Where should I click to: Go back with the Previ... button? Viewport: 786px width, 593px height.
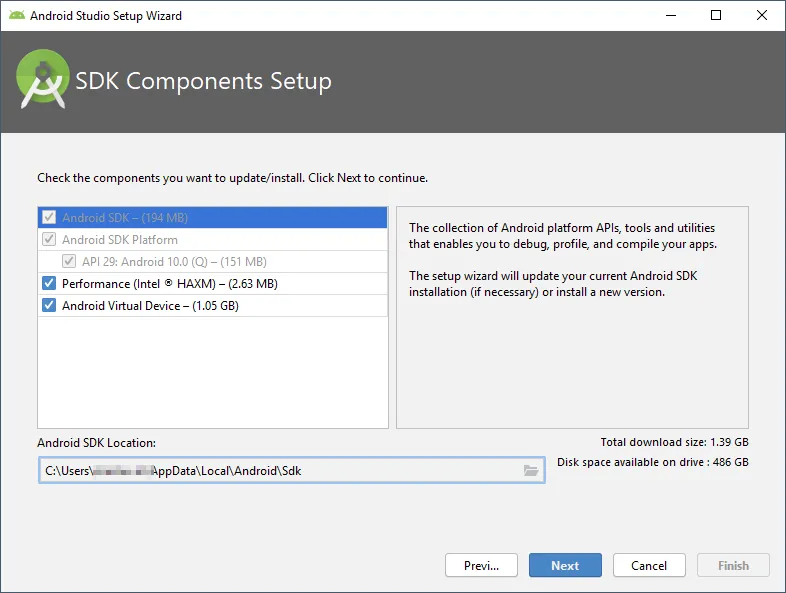pyautogui.click(x=481, y=565)
